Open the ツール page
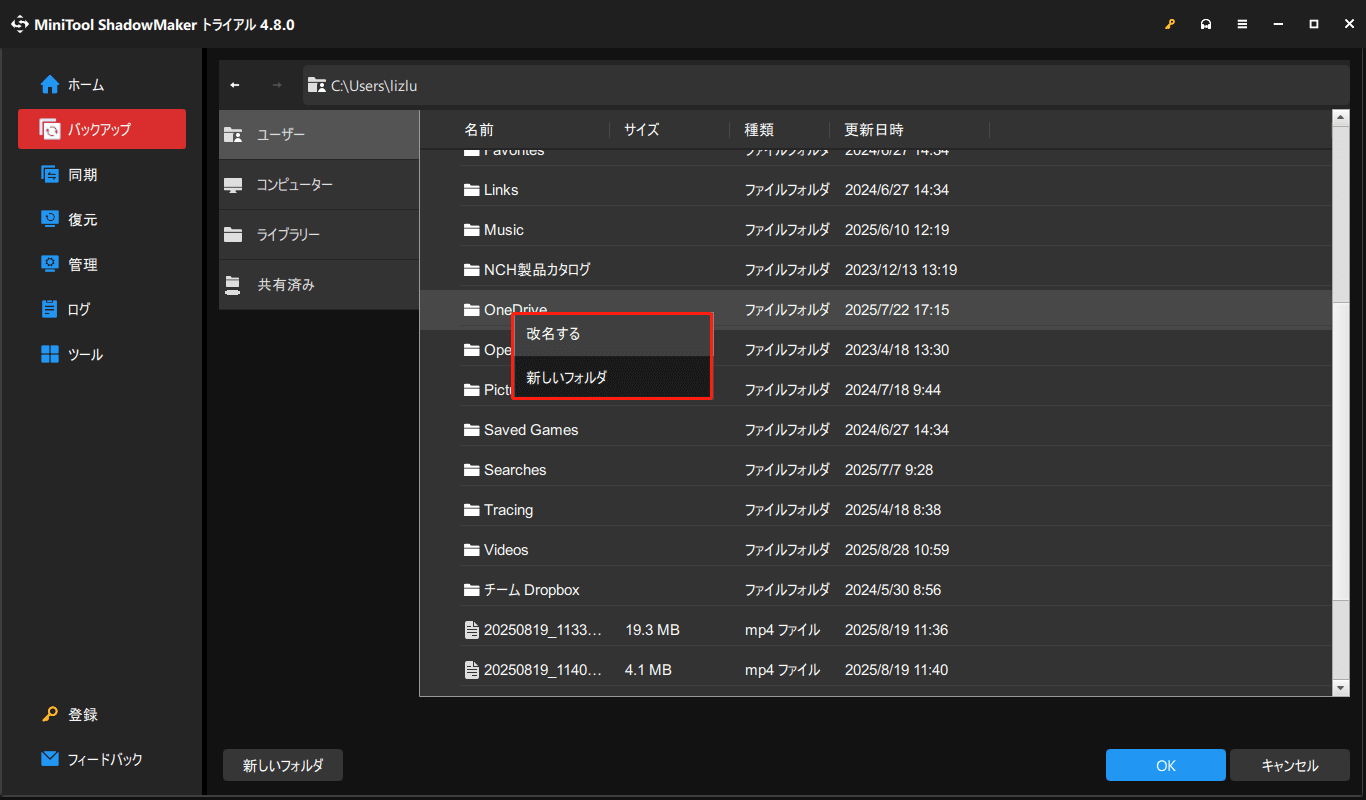 pyautogui.click(x=102, y=354)
